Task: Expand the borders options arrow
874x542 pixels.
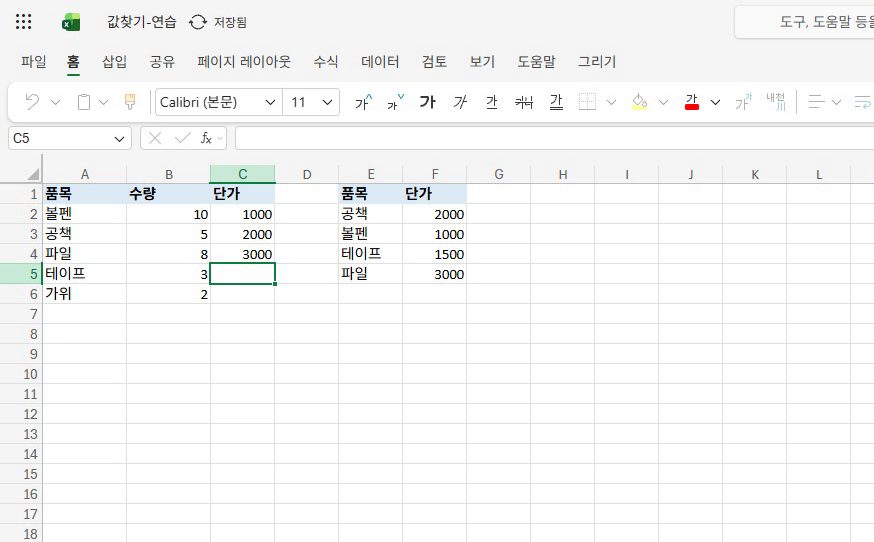Action: tap(611, 102)
